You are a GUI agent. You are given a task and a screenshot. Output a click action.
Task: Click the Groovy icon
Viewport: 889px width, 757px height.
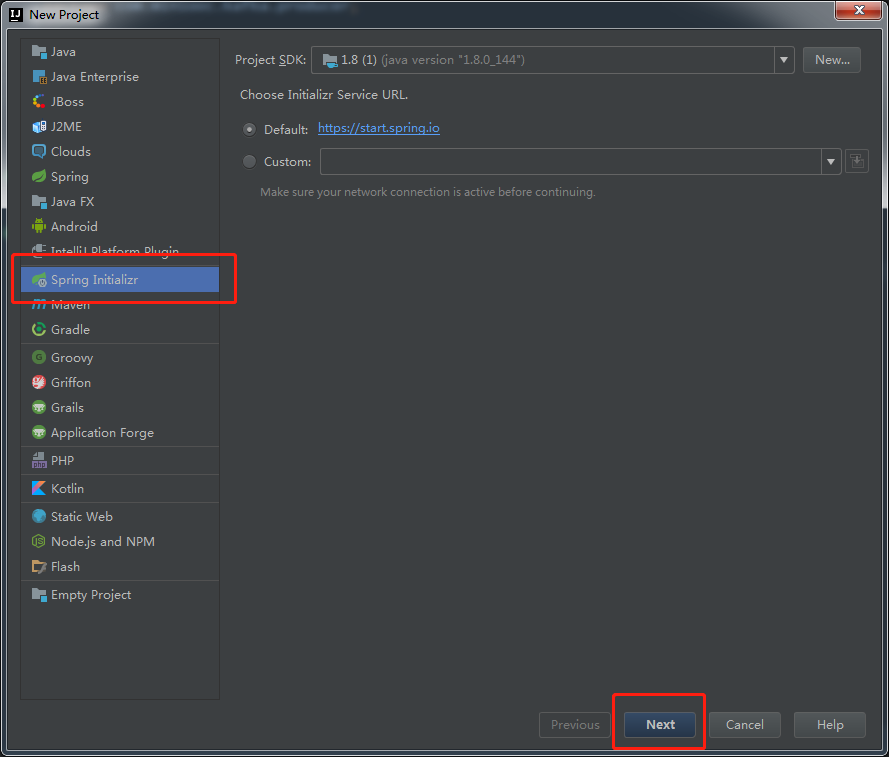point(39,357)
